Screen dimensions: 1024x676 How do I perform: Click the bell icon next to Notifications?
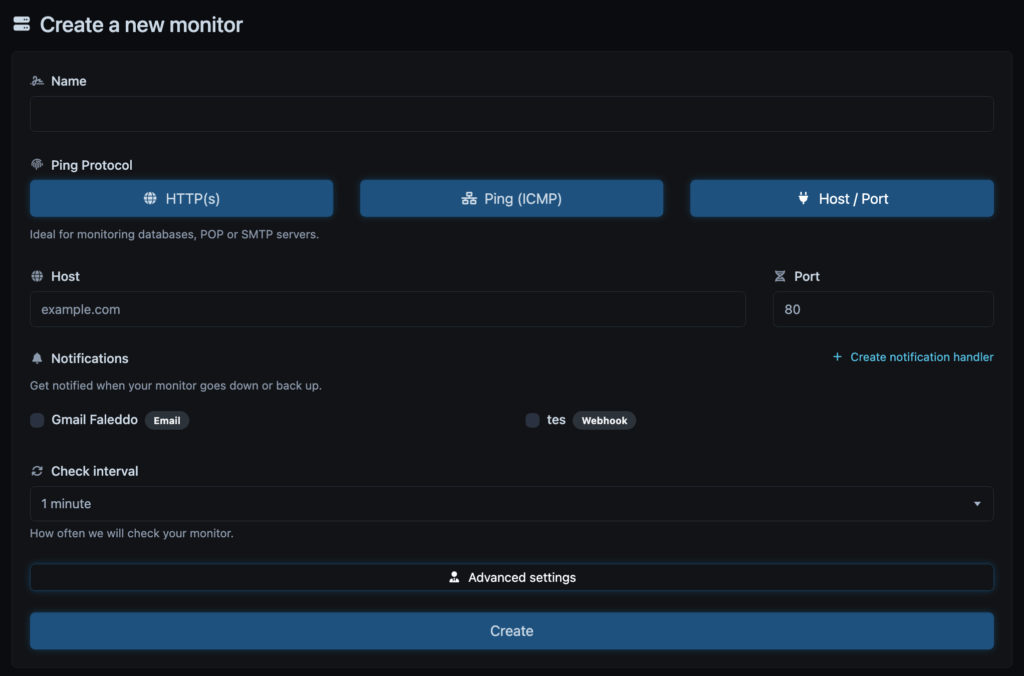pos(37,358)
